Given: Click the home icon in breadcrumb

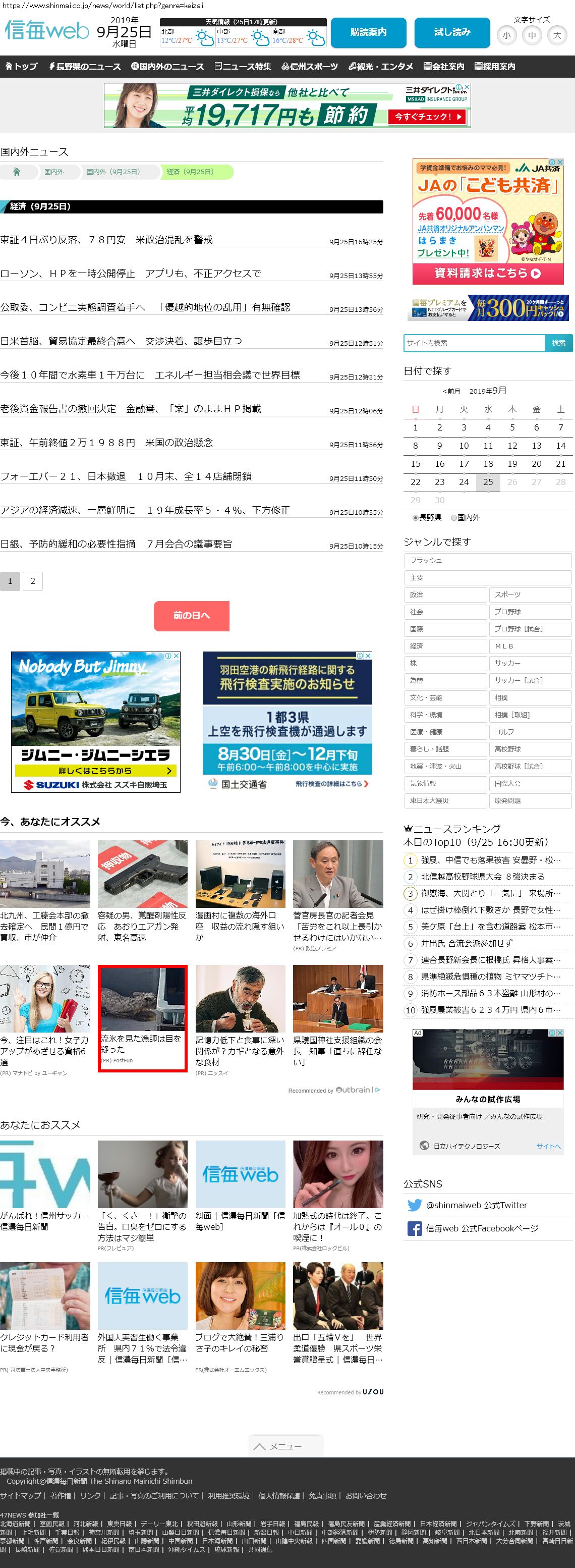Looking at the screenshot, I should point(17,172).
